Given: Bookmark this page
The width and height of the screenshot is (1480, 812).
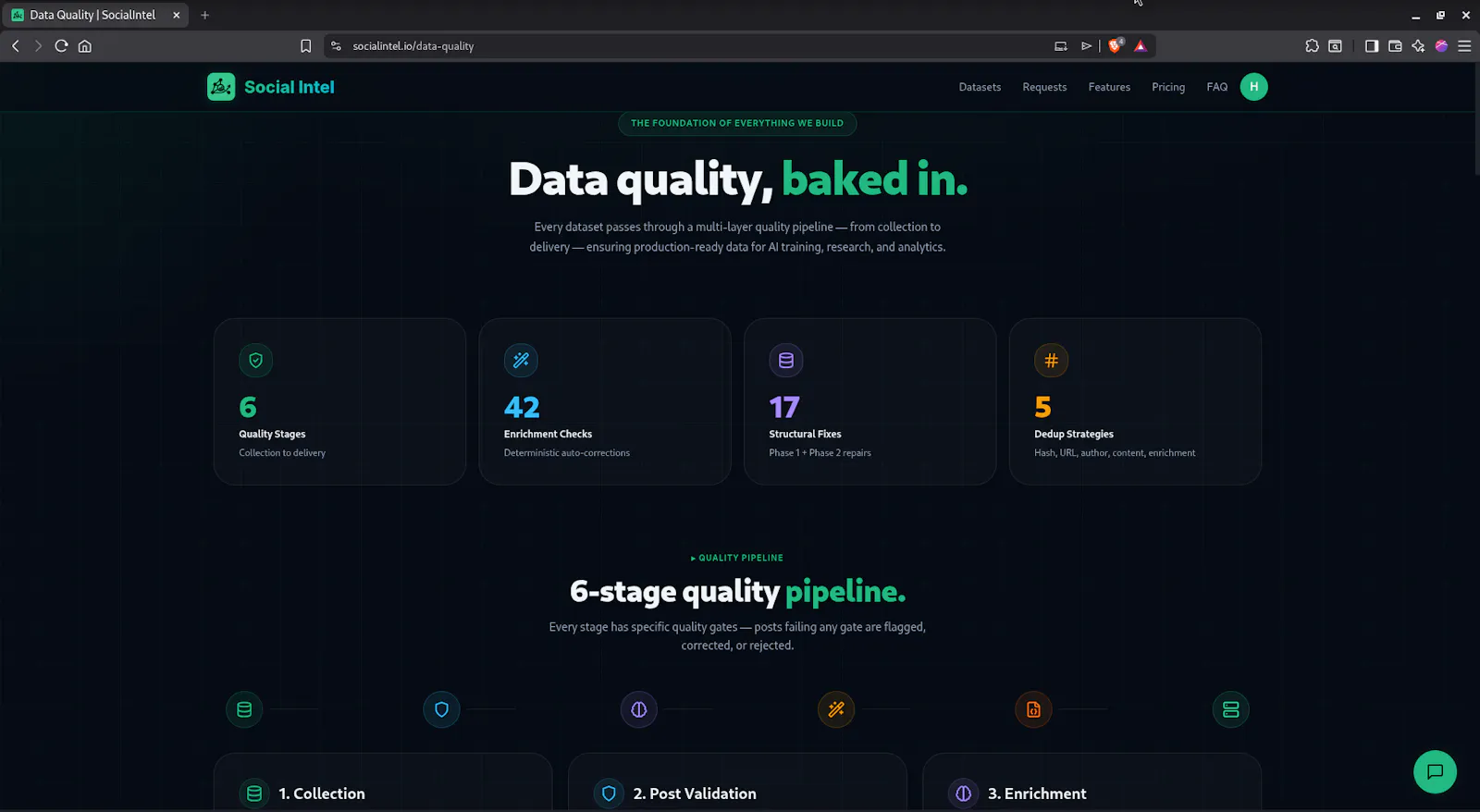Looking at the screenshot, I should point(306,46).
